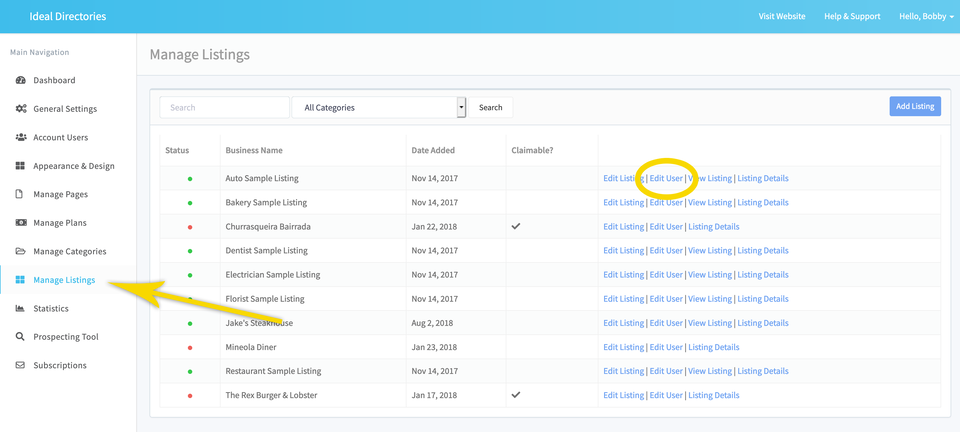
Task: Click the Date Added column header
Action: pyautogui.click(x=433, y=151)
